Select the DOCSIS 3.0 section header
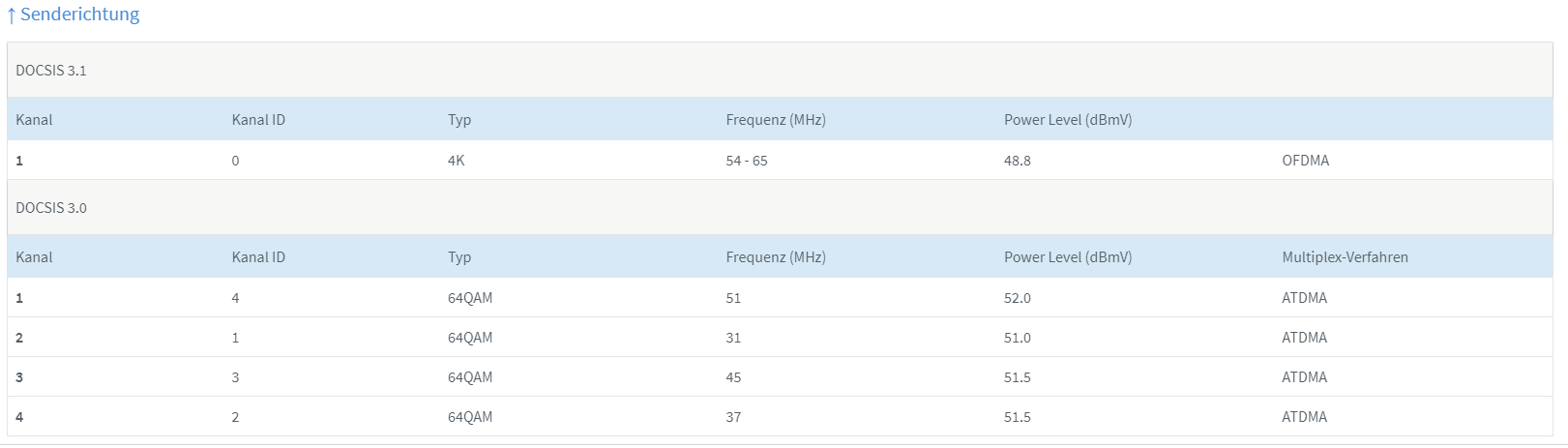The image size is (1568, 448). click(780, 208)
